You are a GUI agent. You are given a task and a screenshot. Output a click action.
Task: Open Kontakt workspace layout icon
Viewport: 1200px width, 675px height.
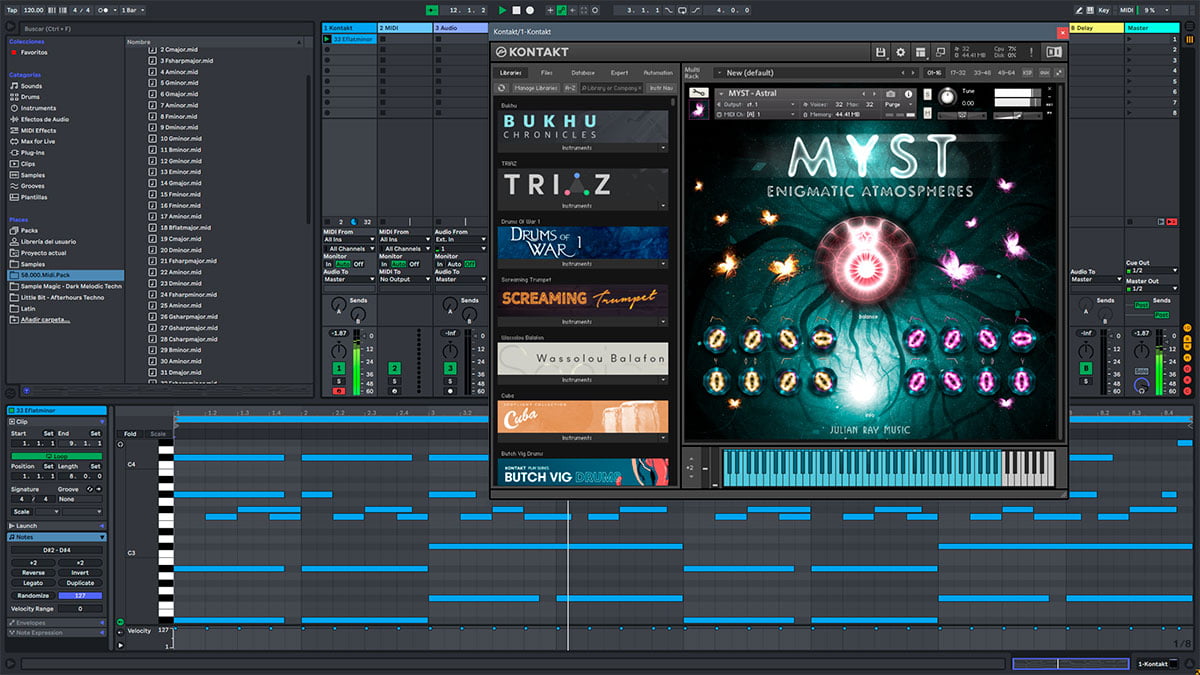(920, 52)
